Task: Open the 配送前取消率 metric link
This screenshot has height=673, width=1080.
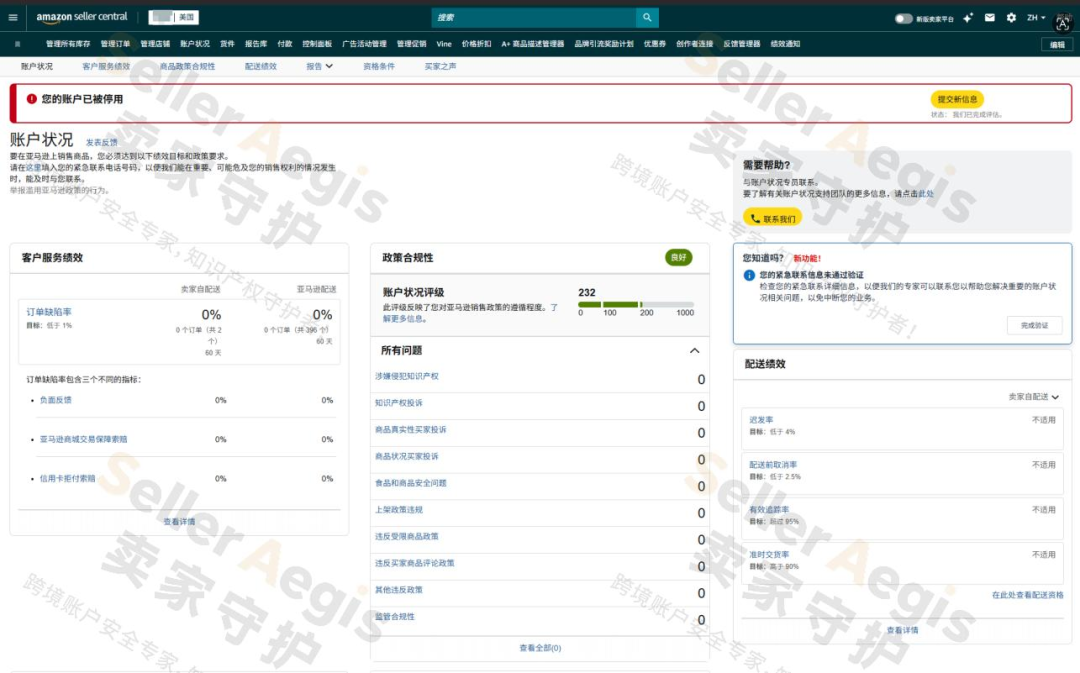Action: click(773, 465)
